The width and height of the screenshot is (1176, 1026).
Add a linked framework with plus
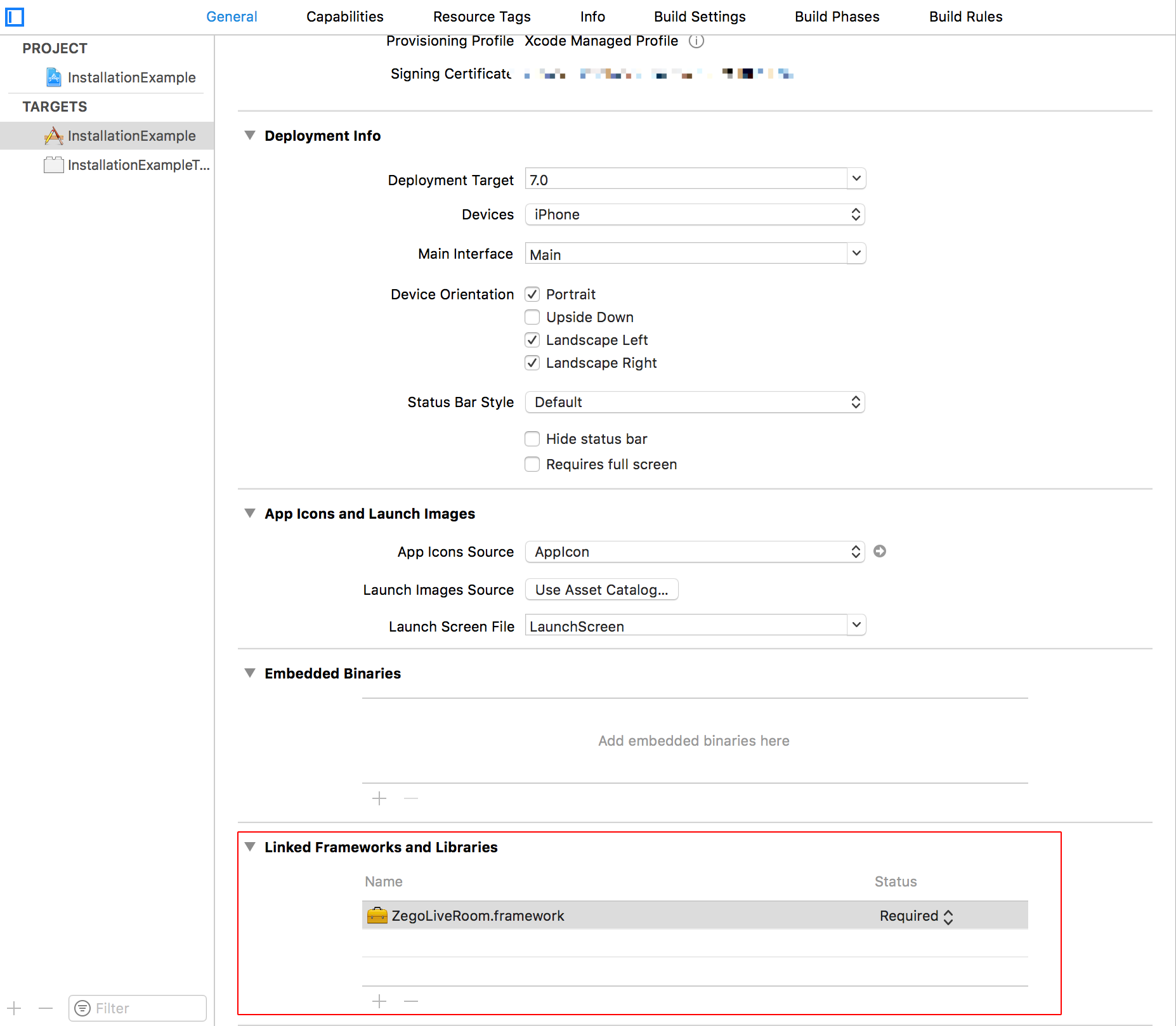point(379,1001)
